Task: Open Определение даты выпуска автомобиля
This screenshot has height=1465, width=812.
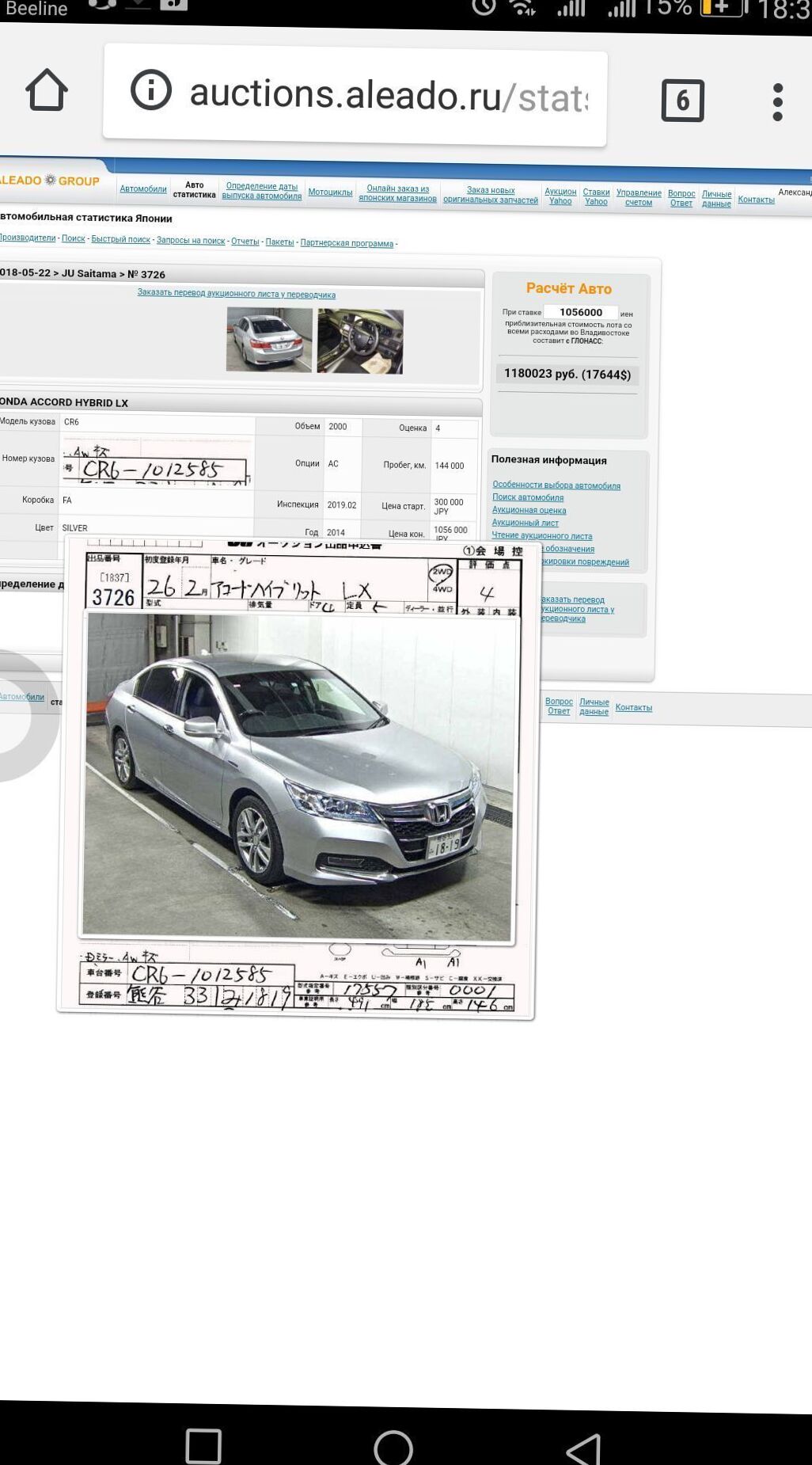Action: [261, 191]
